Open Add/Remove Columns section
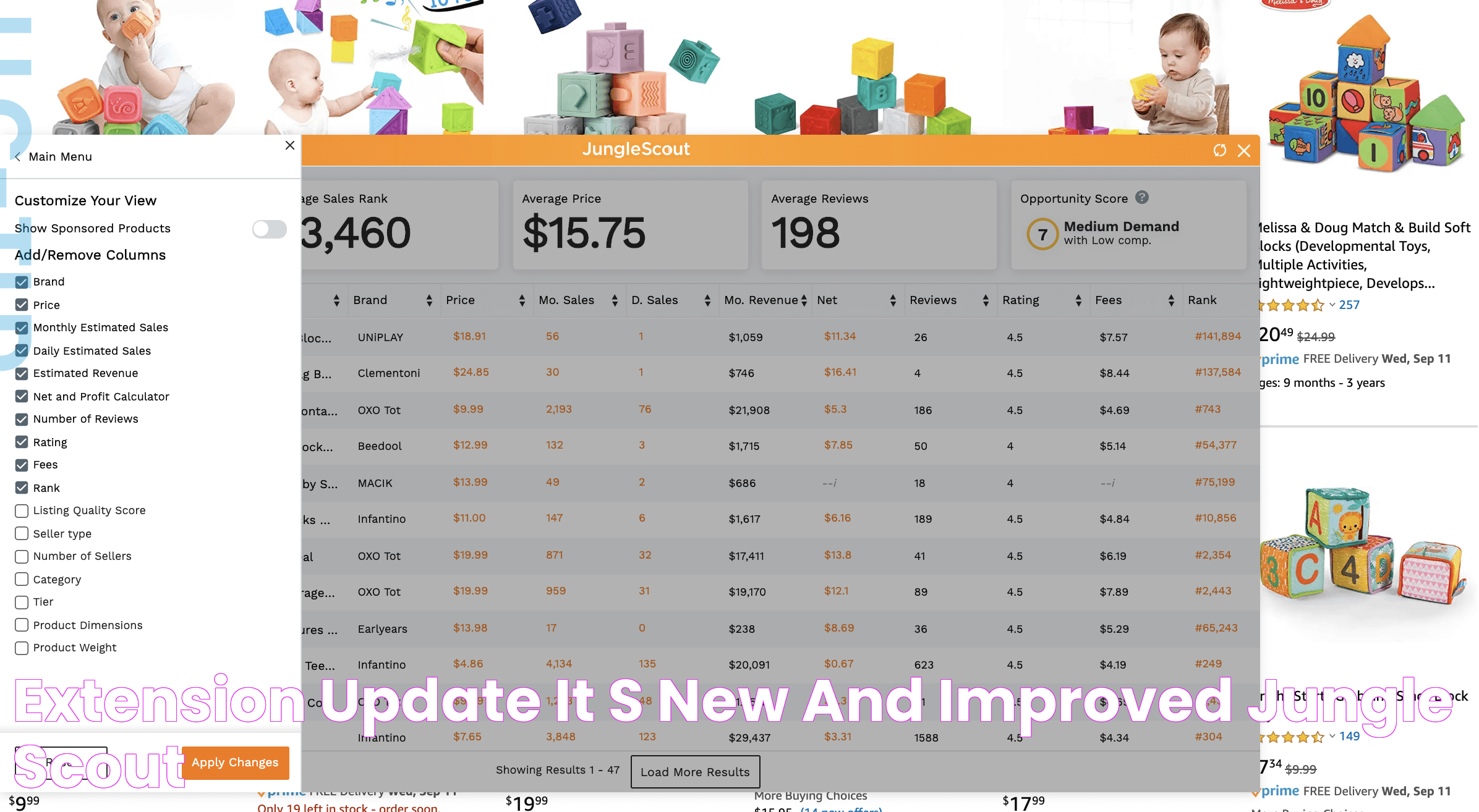This screenshot has height=812, width=1479. 89,255
